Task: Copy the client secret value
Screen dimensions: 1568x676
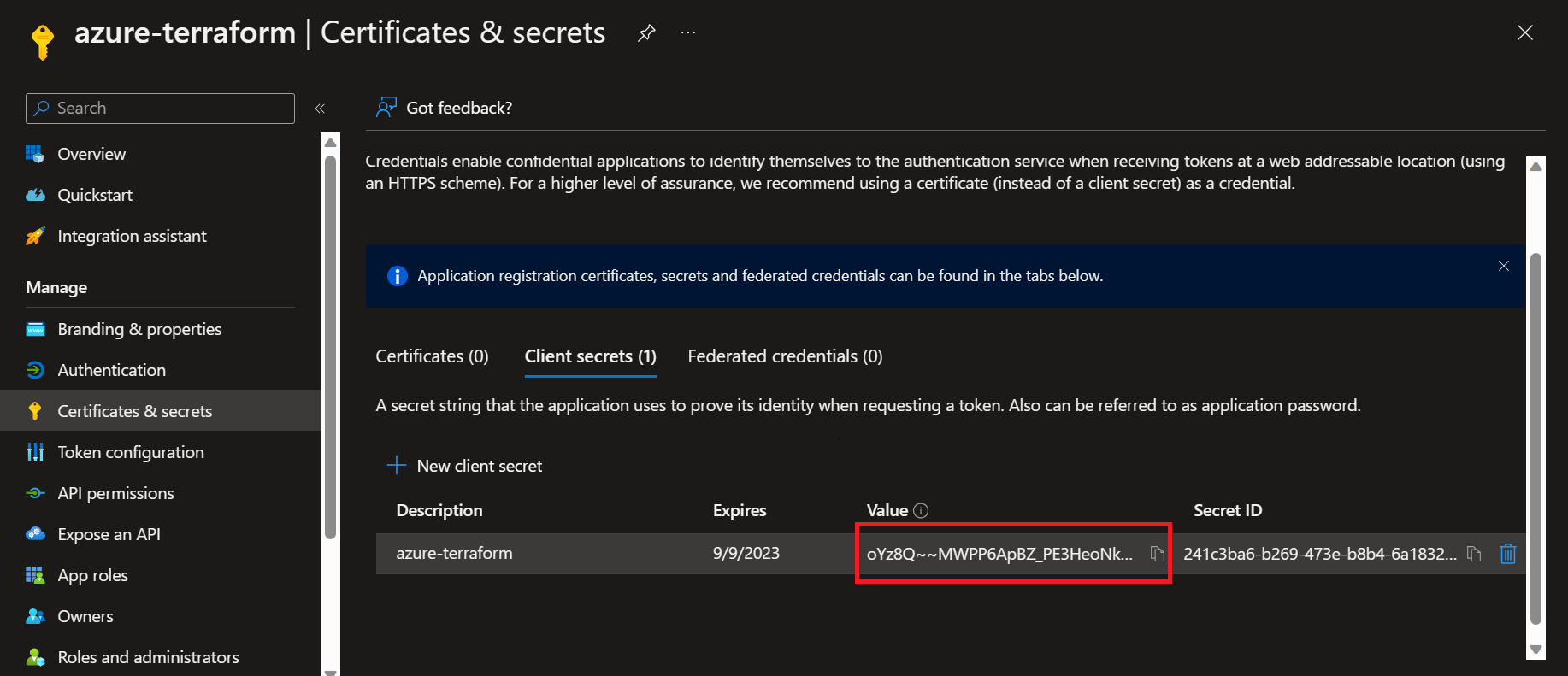Action: click(x=1157, y=554)
